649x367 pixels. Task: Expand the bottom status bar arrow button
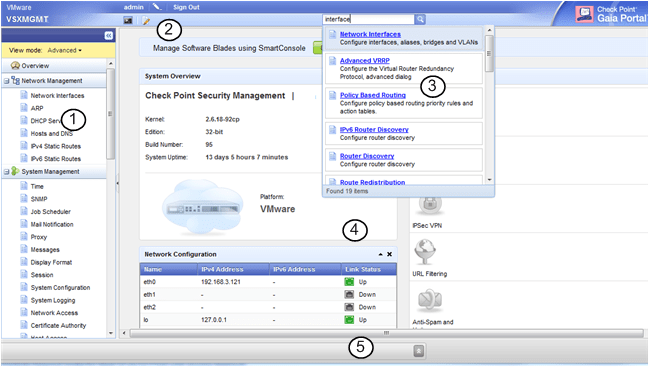click(x=418, y=351)
